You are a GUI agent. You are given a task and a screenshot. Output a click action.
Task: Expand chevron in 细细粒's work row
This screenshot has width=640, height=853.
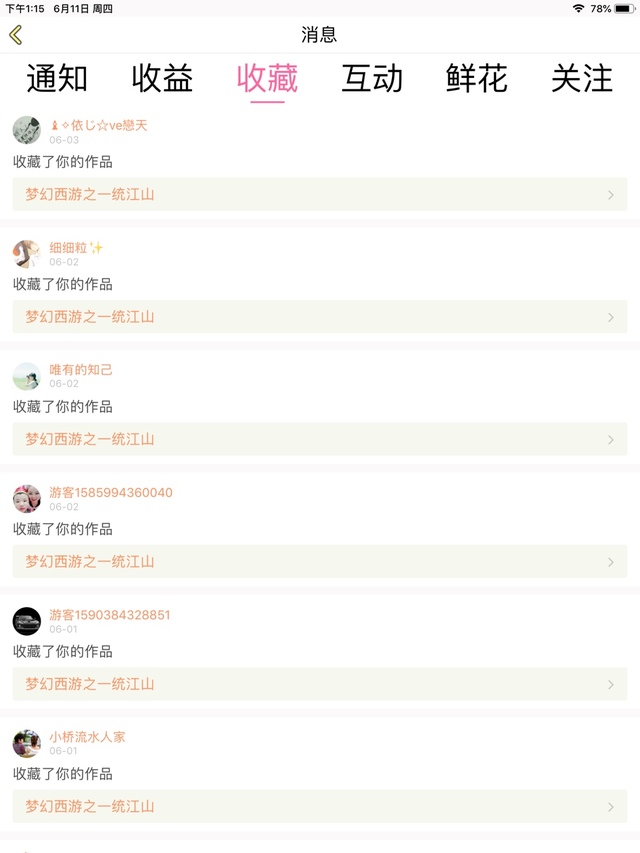click(611, 317)
